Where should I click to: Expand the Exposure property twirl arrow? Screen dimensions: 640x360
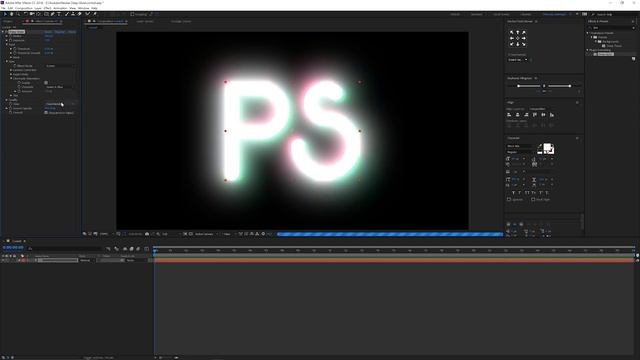tap(7, 40)
